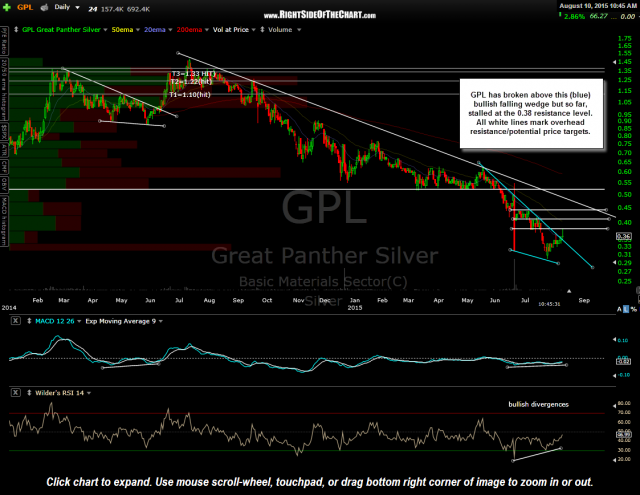Click the 2.86% change value
This screenshot has height=495, width=640.
[574, 16]
